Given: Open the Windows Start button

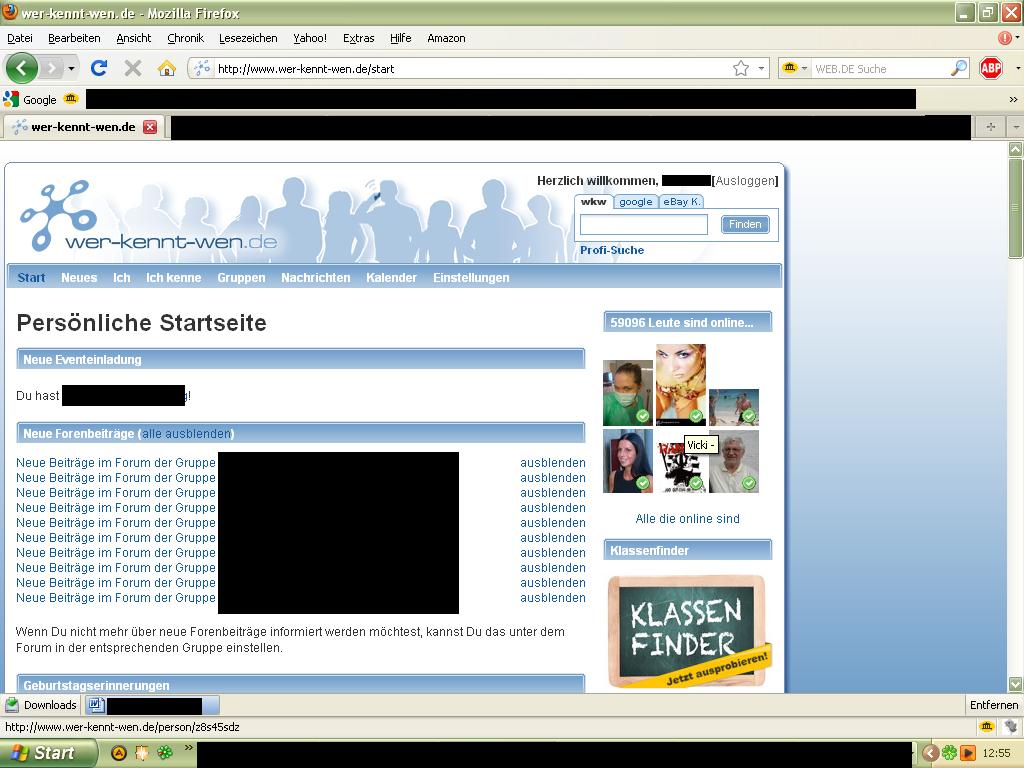Looking at the screenshot, I should click(48, 753).
